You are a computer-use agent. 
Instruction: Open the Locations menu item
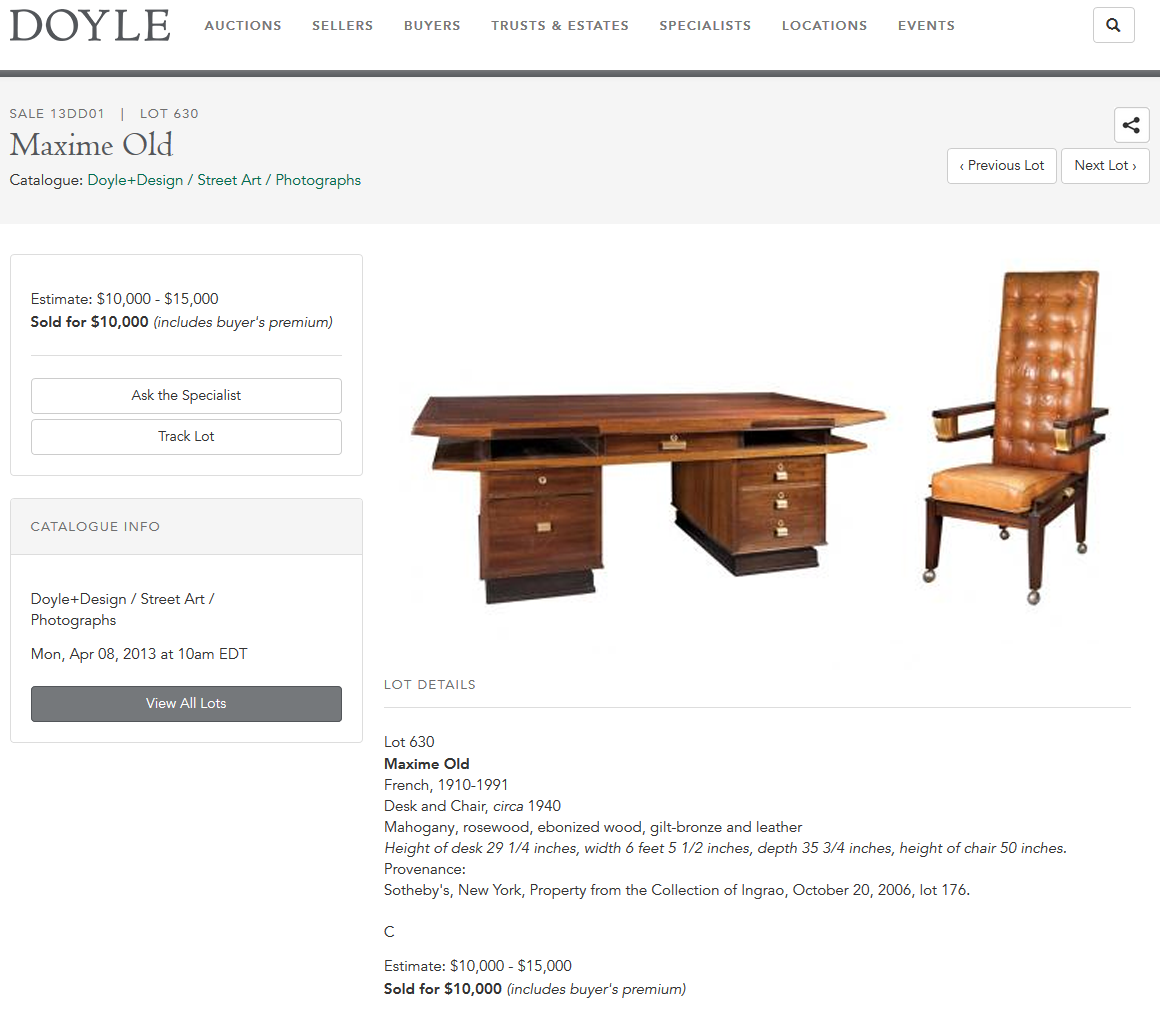click(824, 25)
